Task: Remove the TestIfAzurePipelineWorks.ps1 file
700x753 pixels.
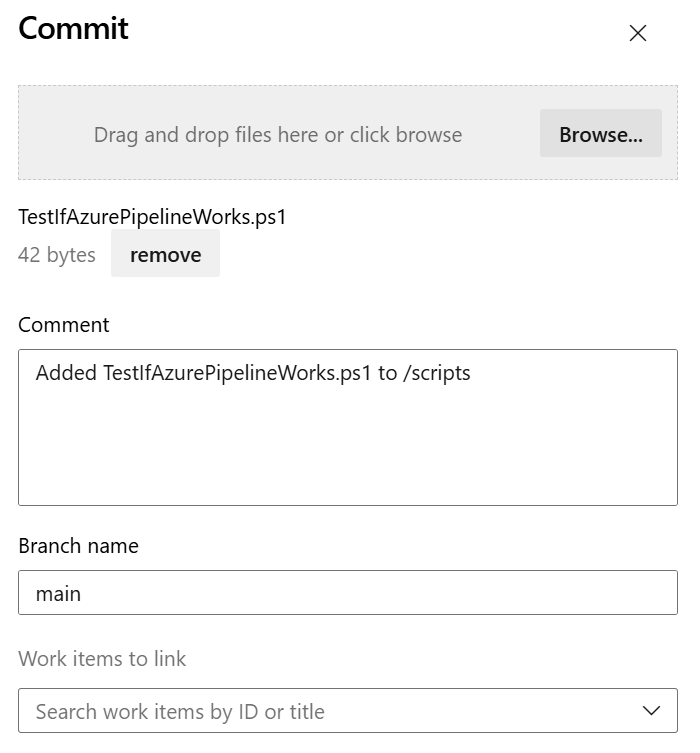Action: click(165, 255)
